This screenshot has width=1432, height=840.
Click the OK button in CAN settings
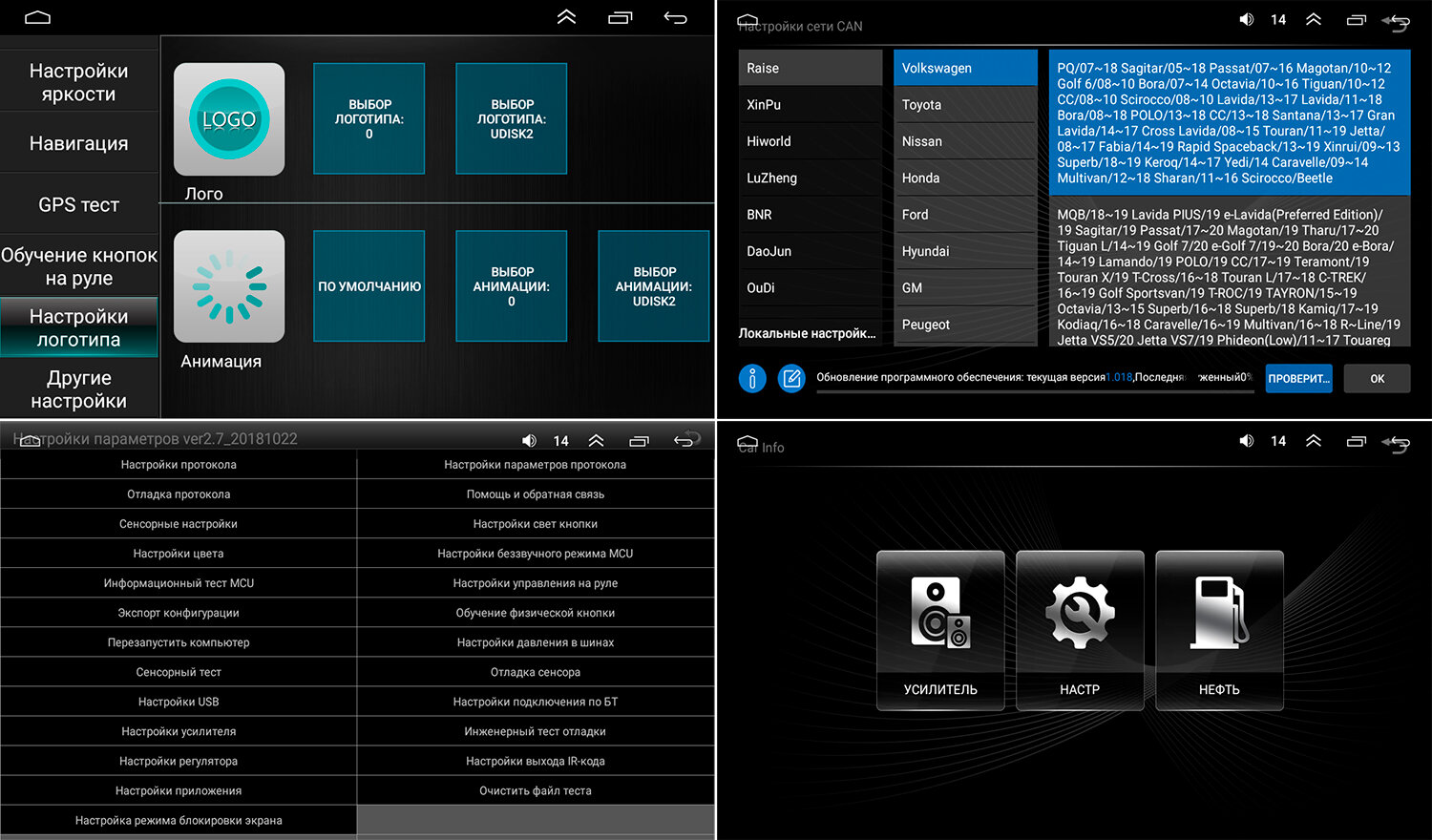(x=1378, y=379)
